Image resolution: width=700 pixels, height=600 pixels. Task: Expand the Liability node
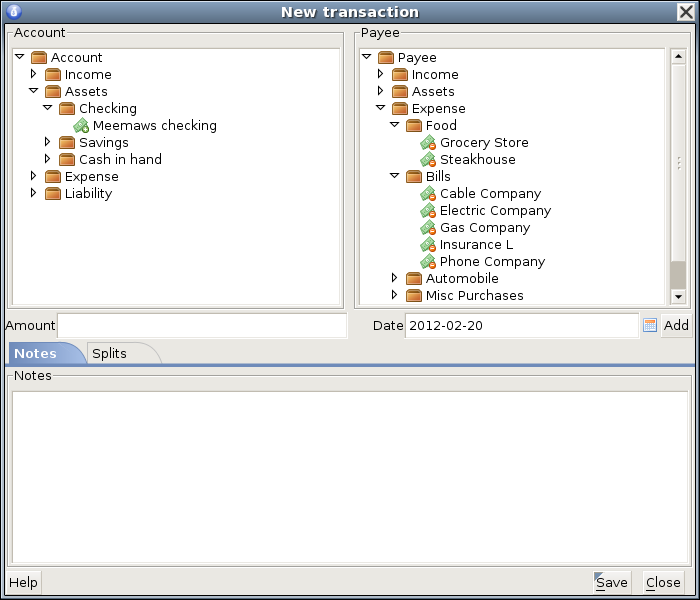pos(33,193)
